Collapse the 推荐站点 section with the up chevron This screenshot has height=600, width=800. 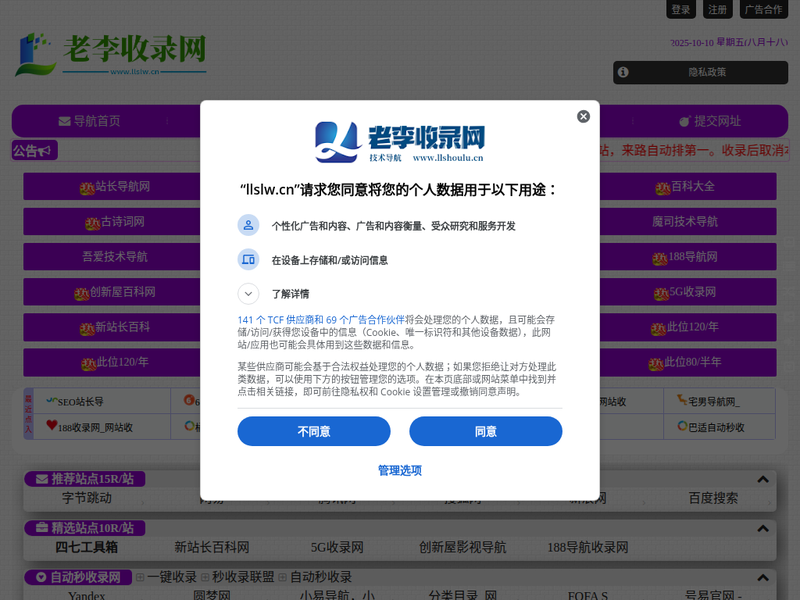764,479
